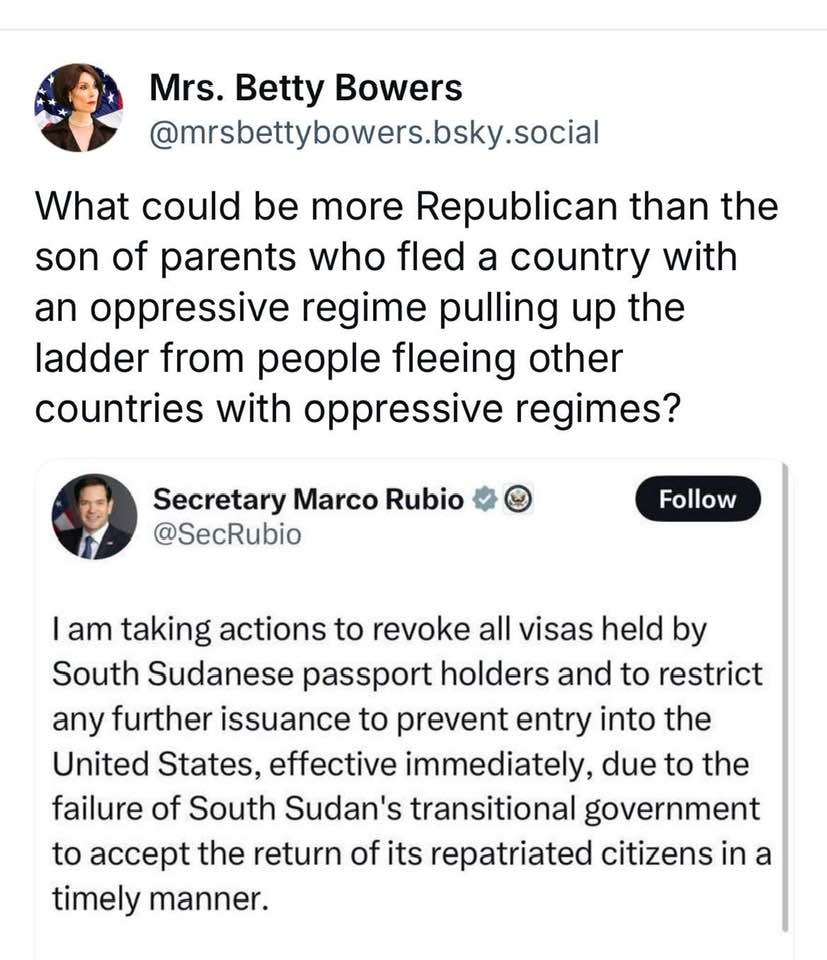Click the "United States, effective immediately" line

point(400,763)
